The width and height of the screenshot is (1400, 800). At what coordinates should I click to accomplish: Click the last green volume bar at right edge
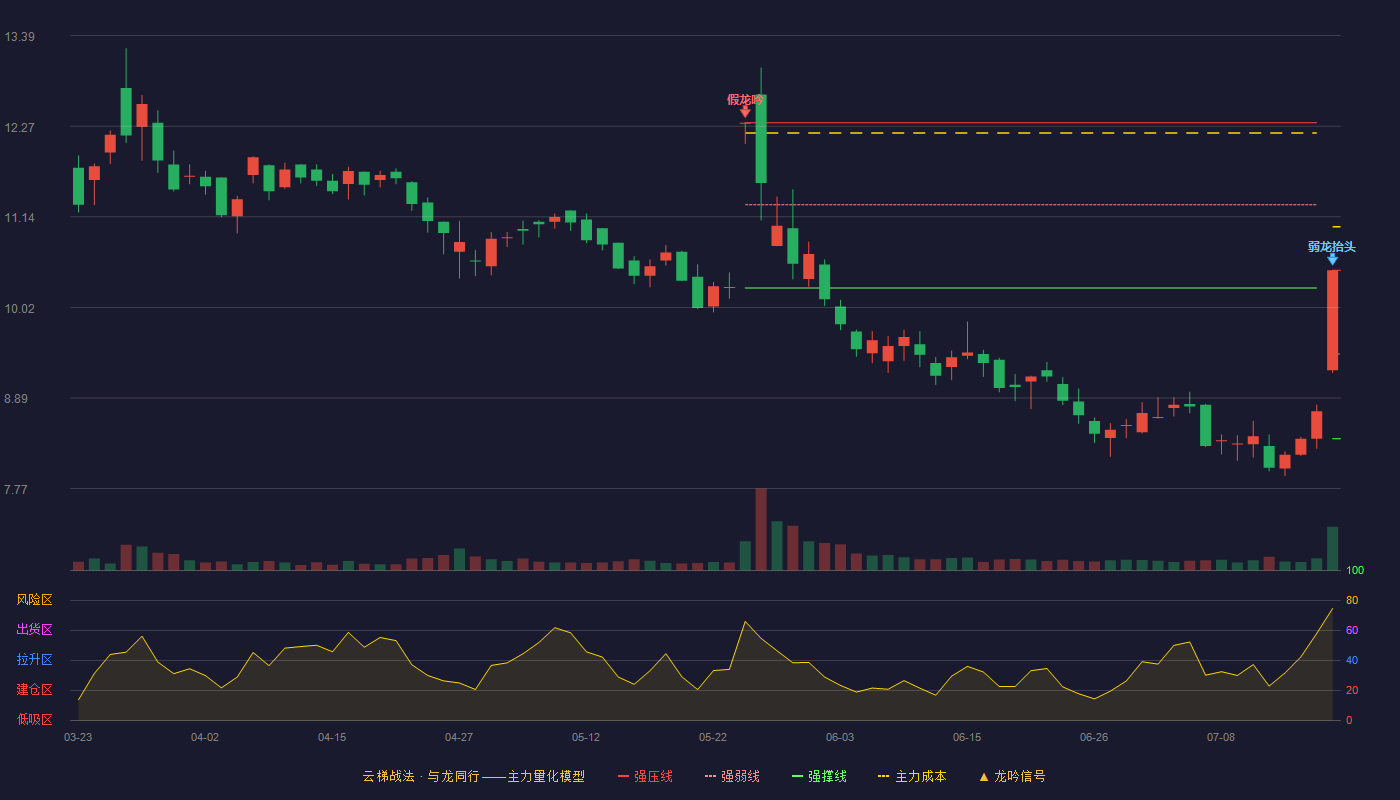[x=1332, y=548]
